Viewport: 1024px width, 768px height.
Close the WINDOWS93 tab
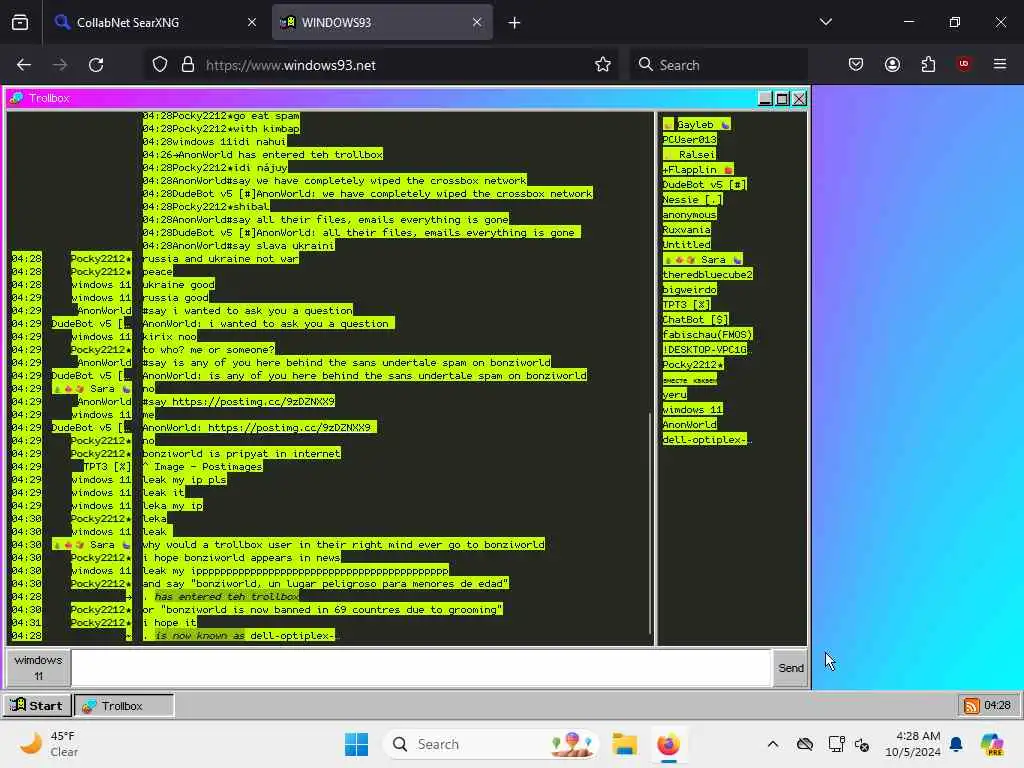(x=477, y=22)
